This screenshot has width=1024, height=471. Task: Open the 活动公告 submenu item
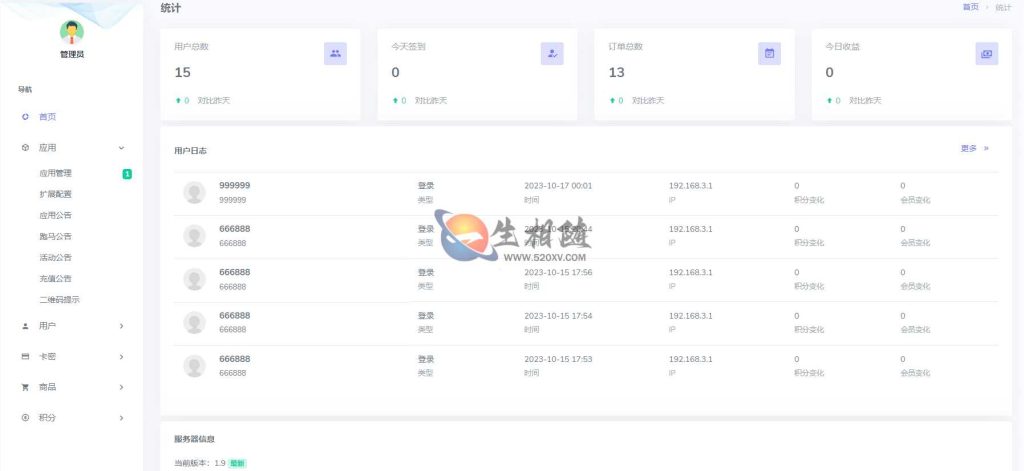click(x=56, y=257)
